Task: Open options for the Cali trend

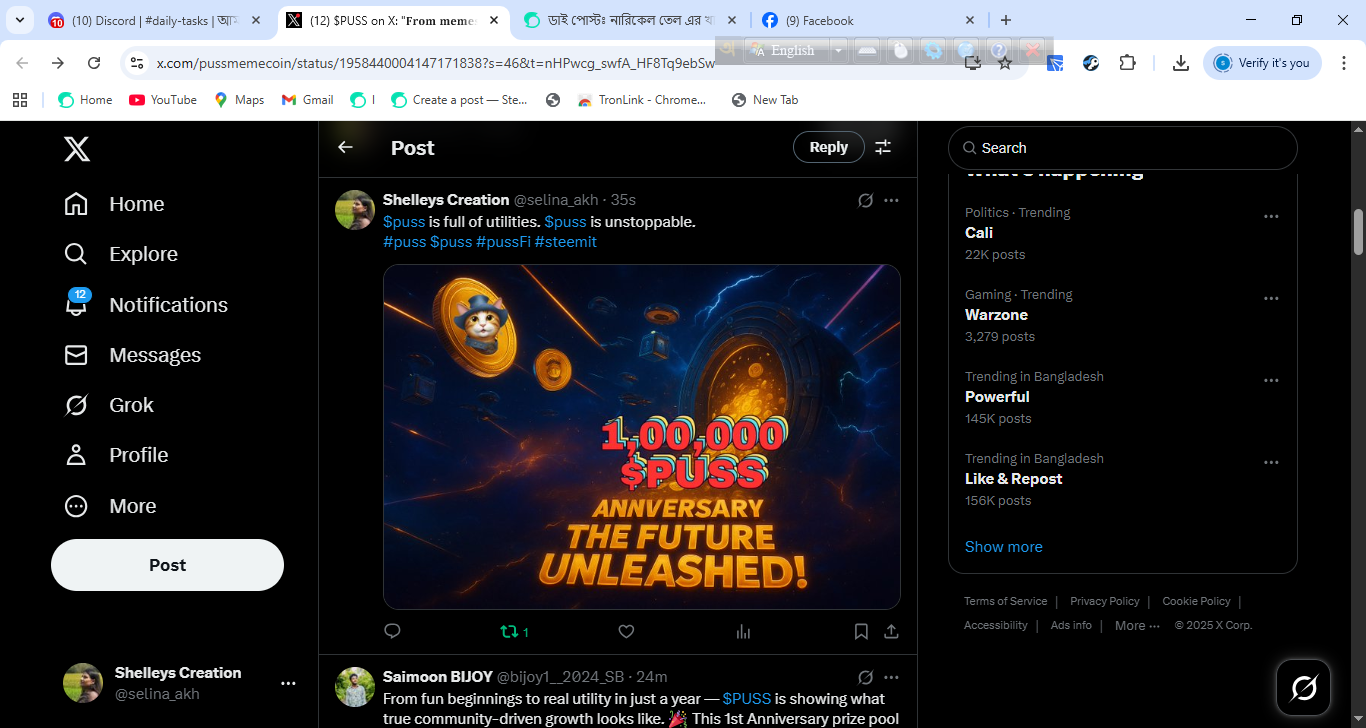Action: pyautogui.click(x=1271, y=216)
